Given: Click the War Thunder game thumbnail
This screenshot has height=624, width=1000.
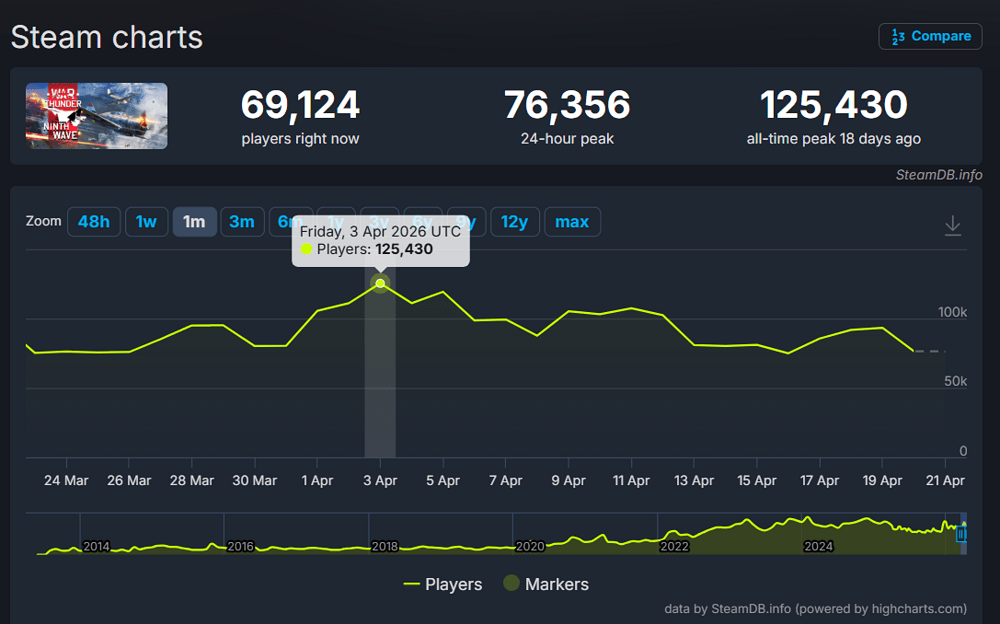Looking at the screenshot, I should [x=97, y=116].
